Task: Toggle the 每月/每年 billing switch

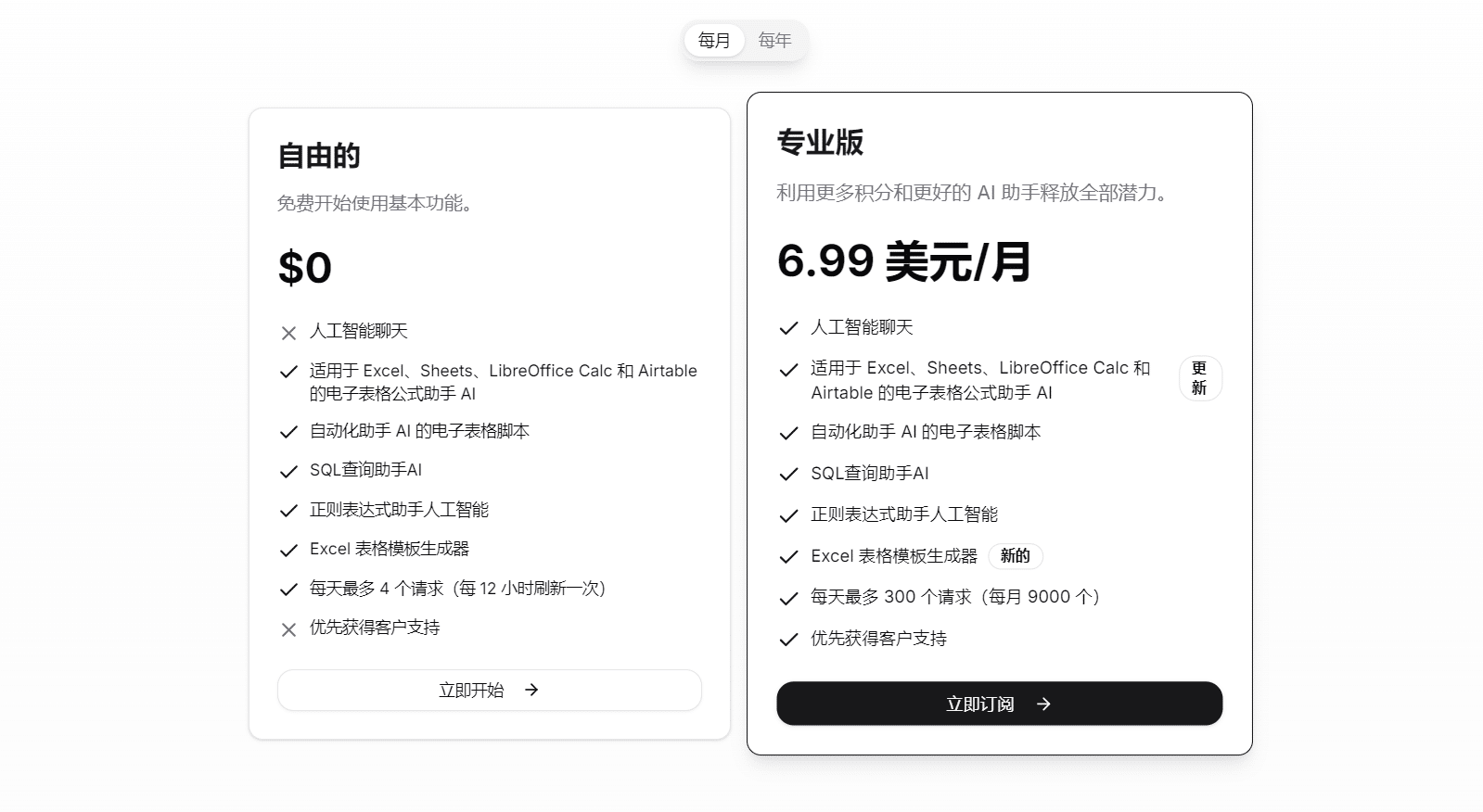Action: pyautogui.click(x=745, y=40)
